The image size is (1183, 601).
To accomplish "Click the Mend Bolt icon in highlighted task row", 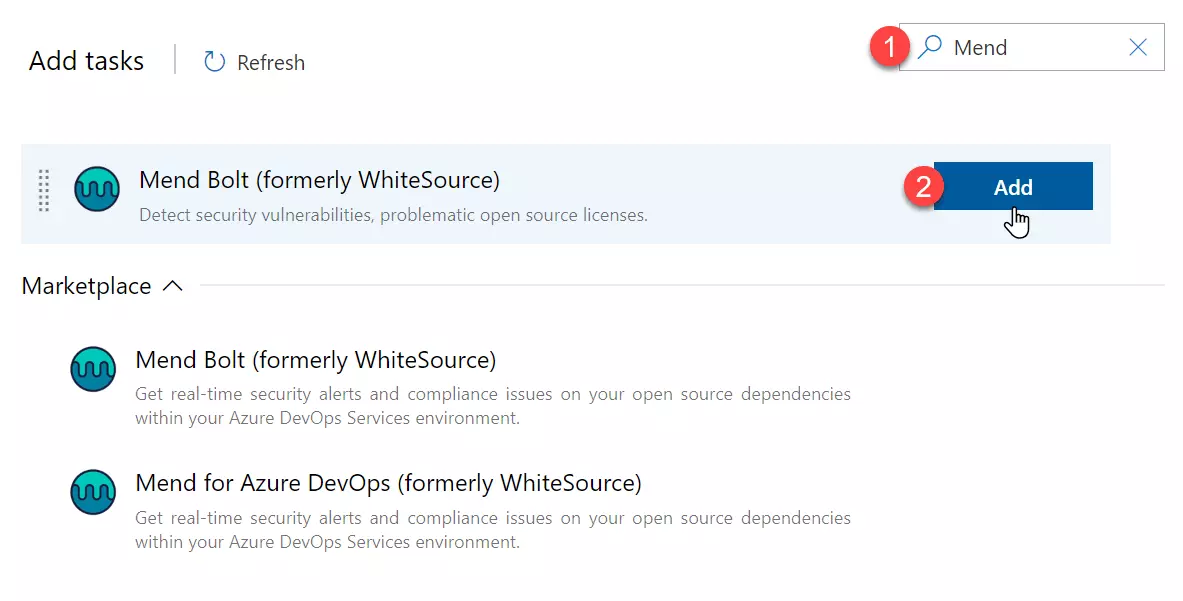I will pos(97,189).
